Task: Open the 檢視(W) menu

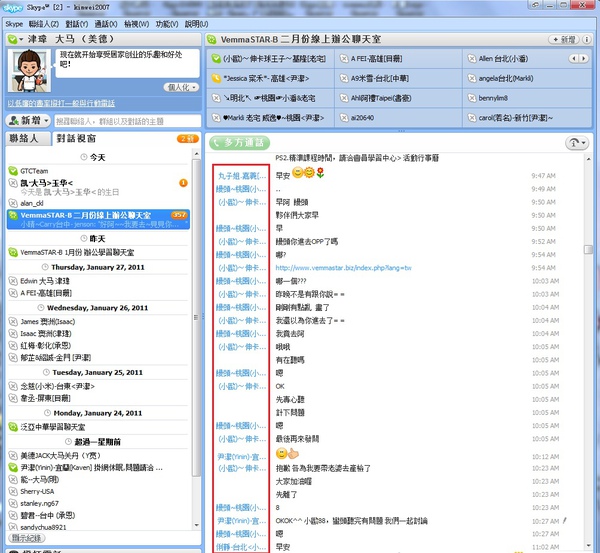Action: 137,24
